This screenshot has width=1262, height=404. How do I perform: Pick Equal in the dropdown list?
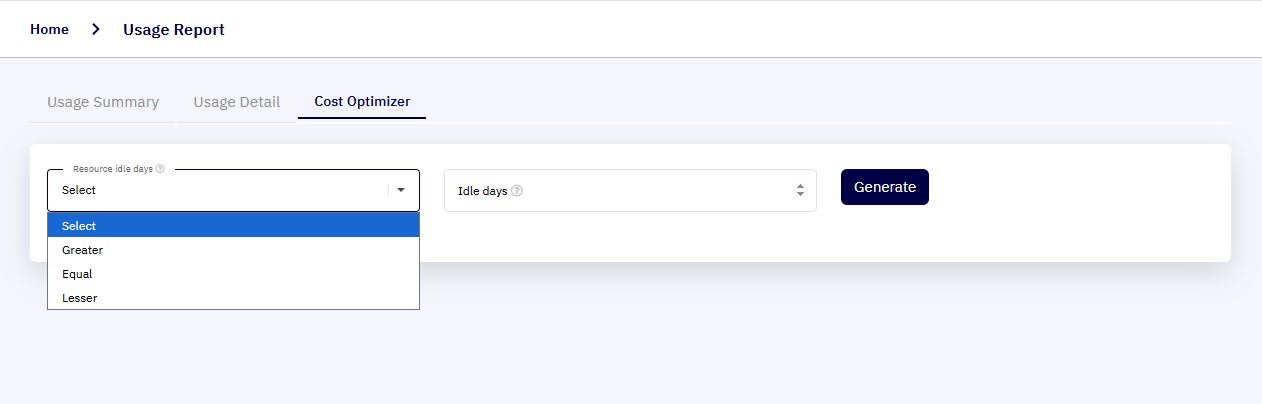pyautogui.click(x=233, y=274)
